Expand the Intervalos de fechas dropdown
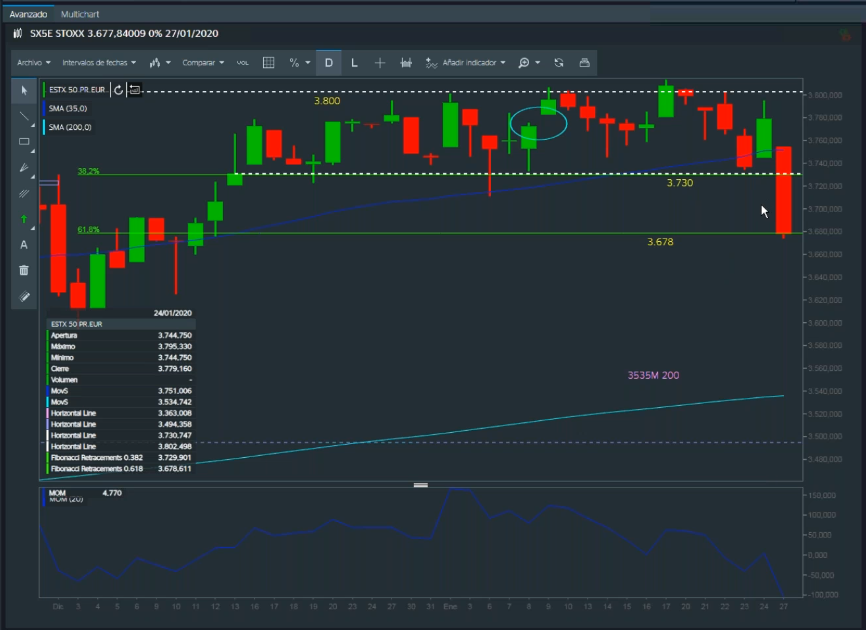Screen dimensions: 866x630 [99, 62]
